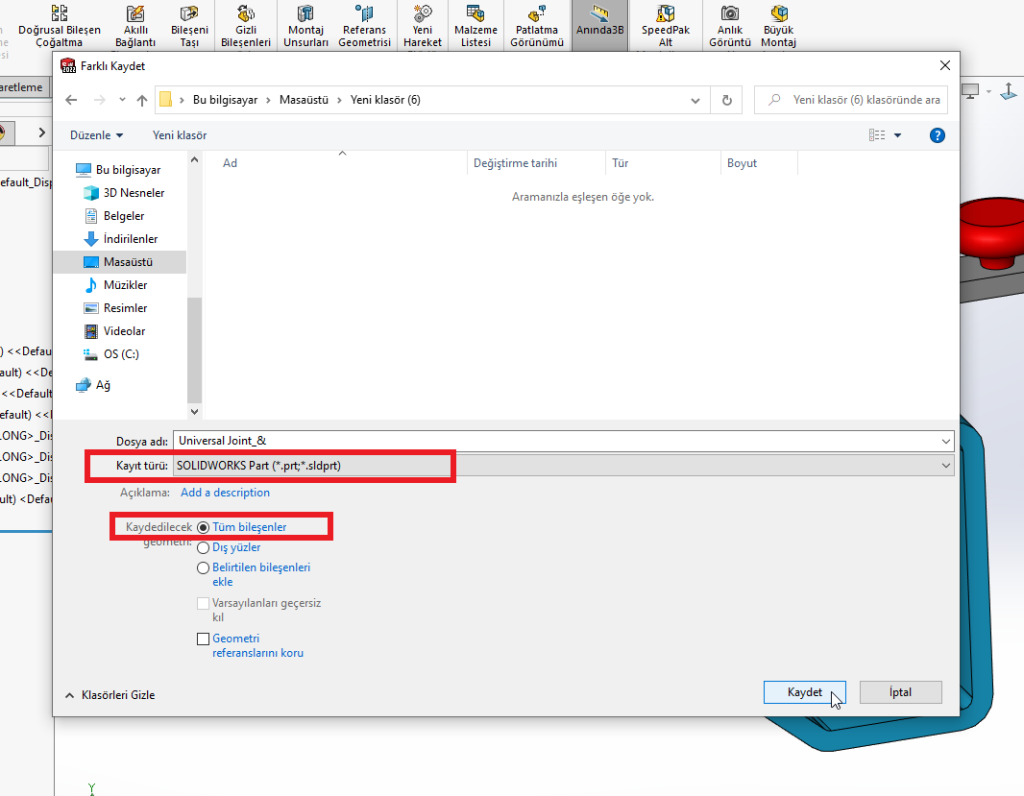Choose Belirtilen bileşenleri ekle radio option
The height and width of the screenshot is (796, 1024).
204,568
